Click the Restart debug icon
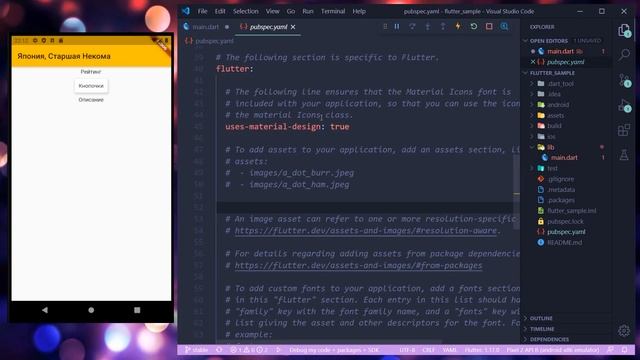The height and width of the screenshot is (360, 640). 473,27
